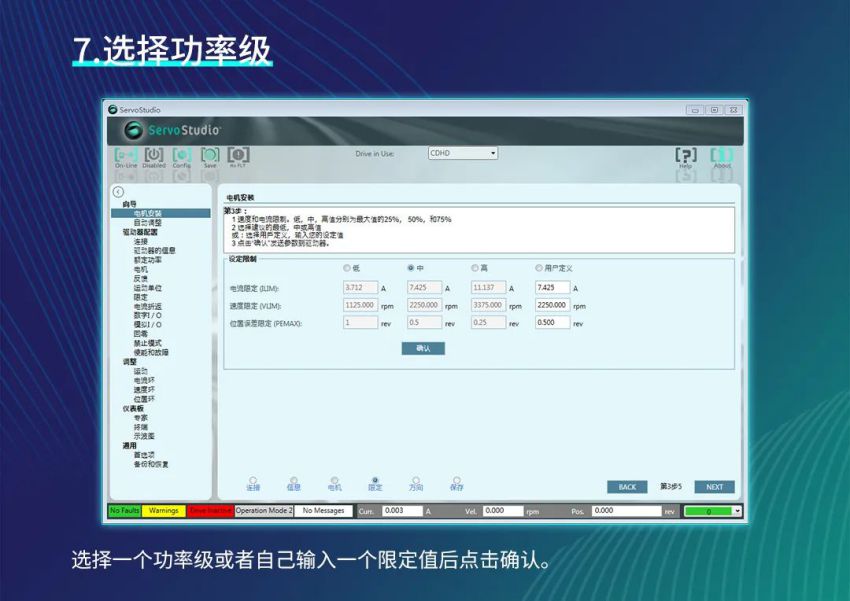
Task: Open the green units dropdown in status bar
Action: 737,511
